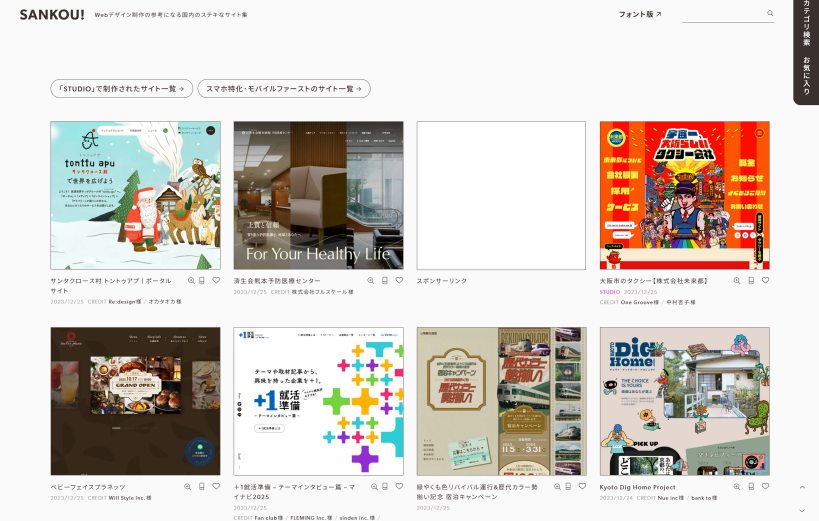Open the 済生会熊本予防医療センター thumbnail
Screen dimensions: 819x521
(x=318, y=196)
